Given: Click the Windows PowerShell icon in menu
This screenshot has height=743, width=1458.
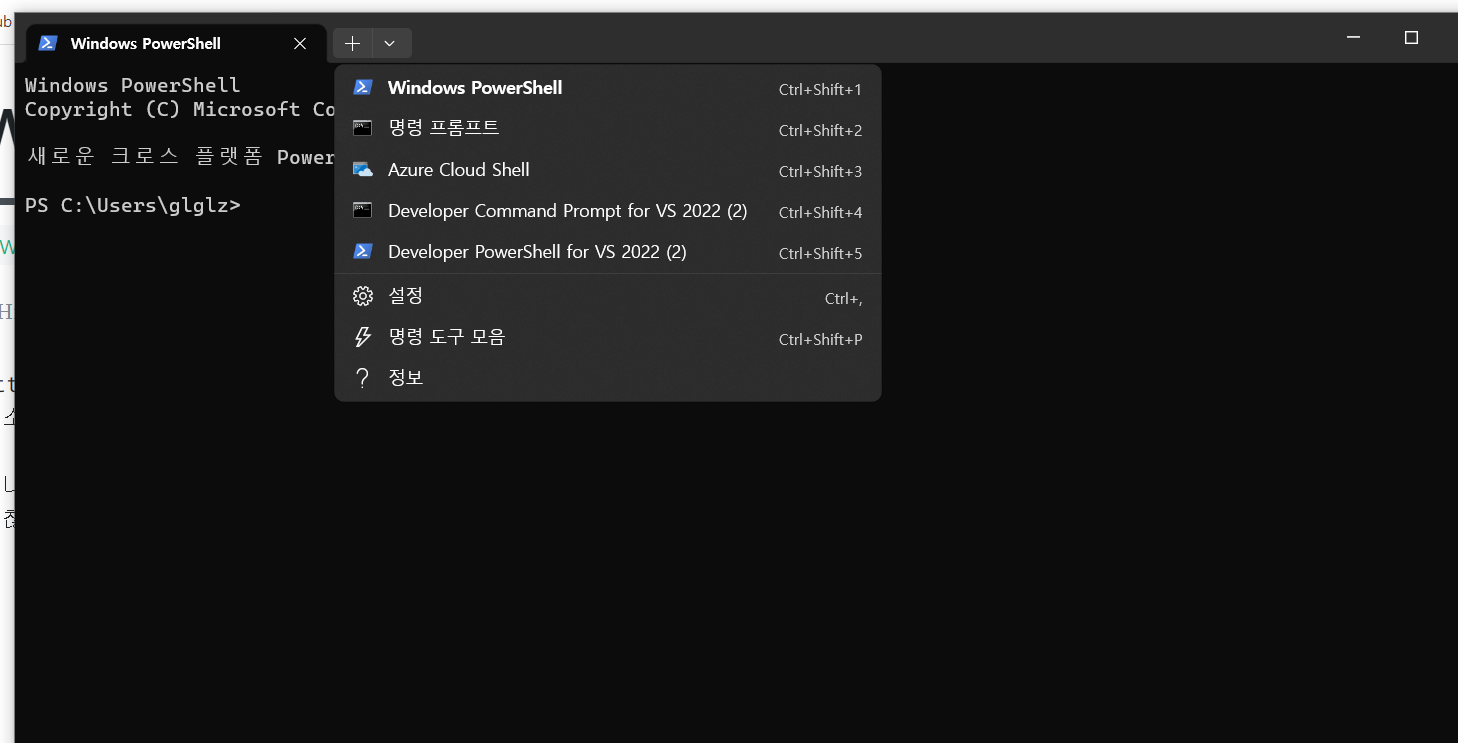Looking at the screenshot, I should pyautogui.click(x=363, y=88).
